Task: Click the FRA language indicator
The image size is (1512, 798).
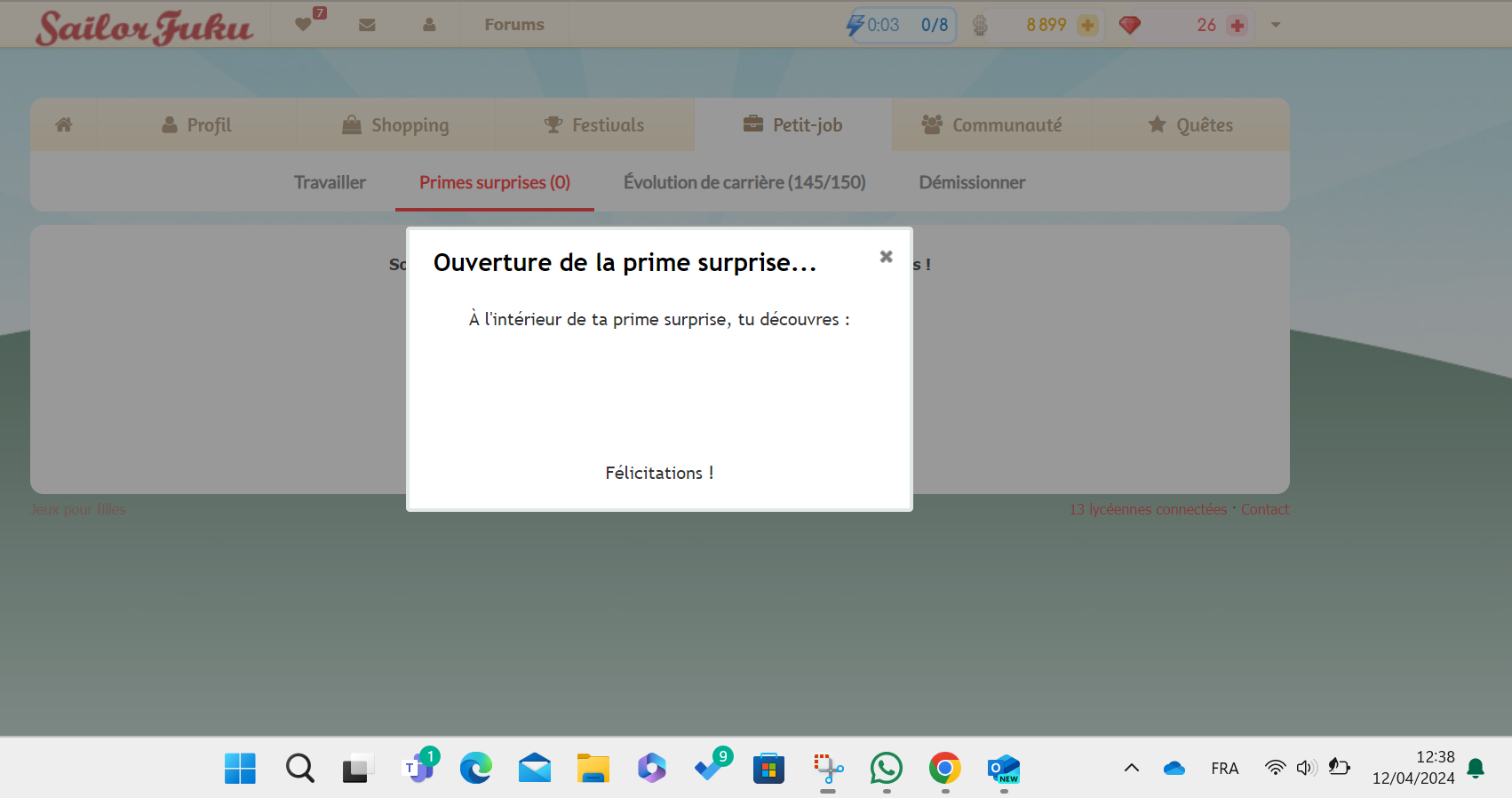Action: [x=1224, y=769]
